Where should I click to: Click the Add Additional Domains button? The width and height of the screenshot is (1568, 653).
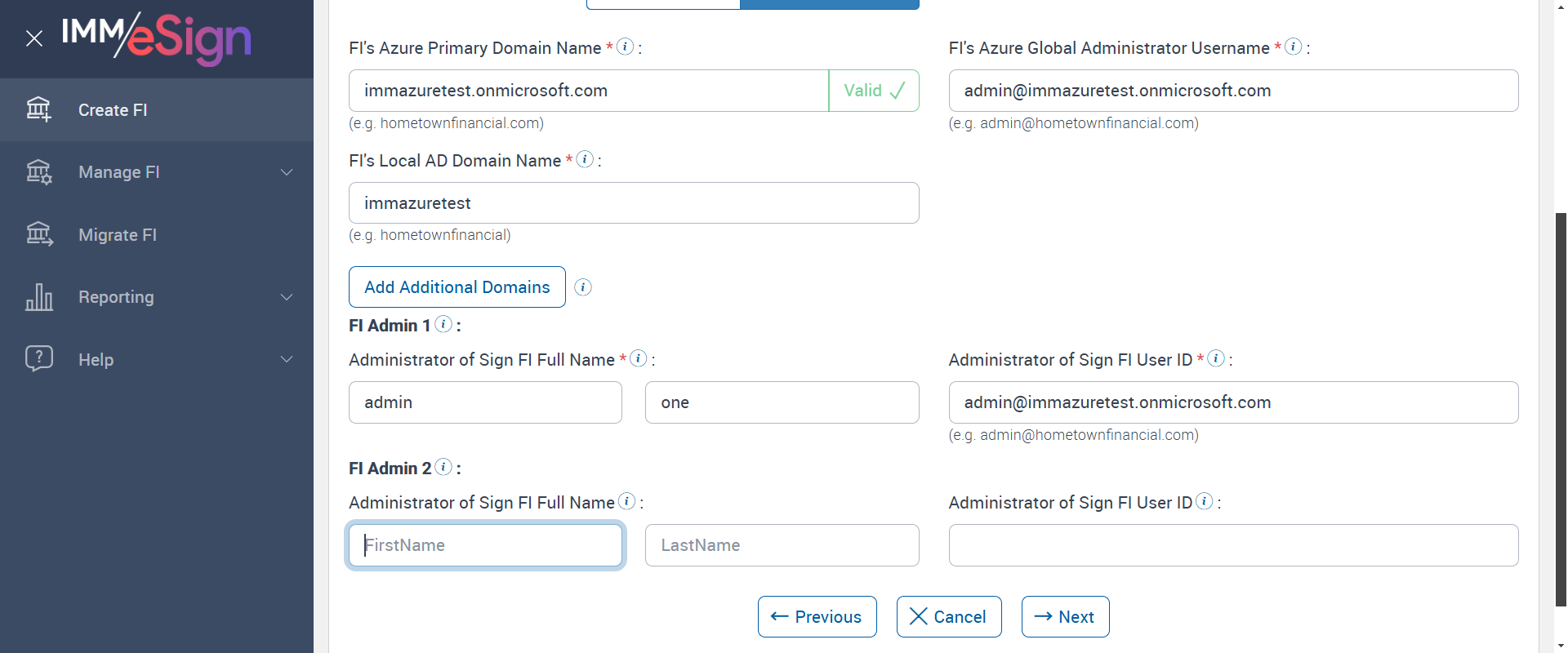pos(457,287)
